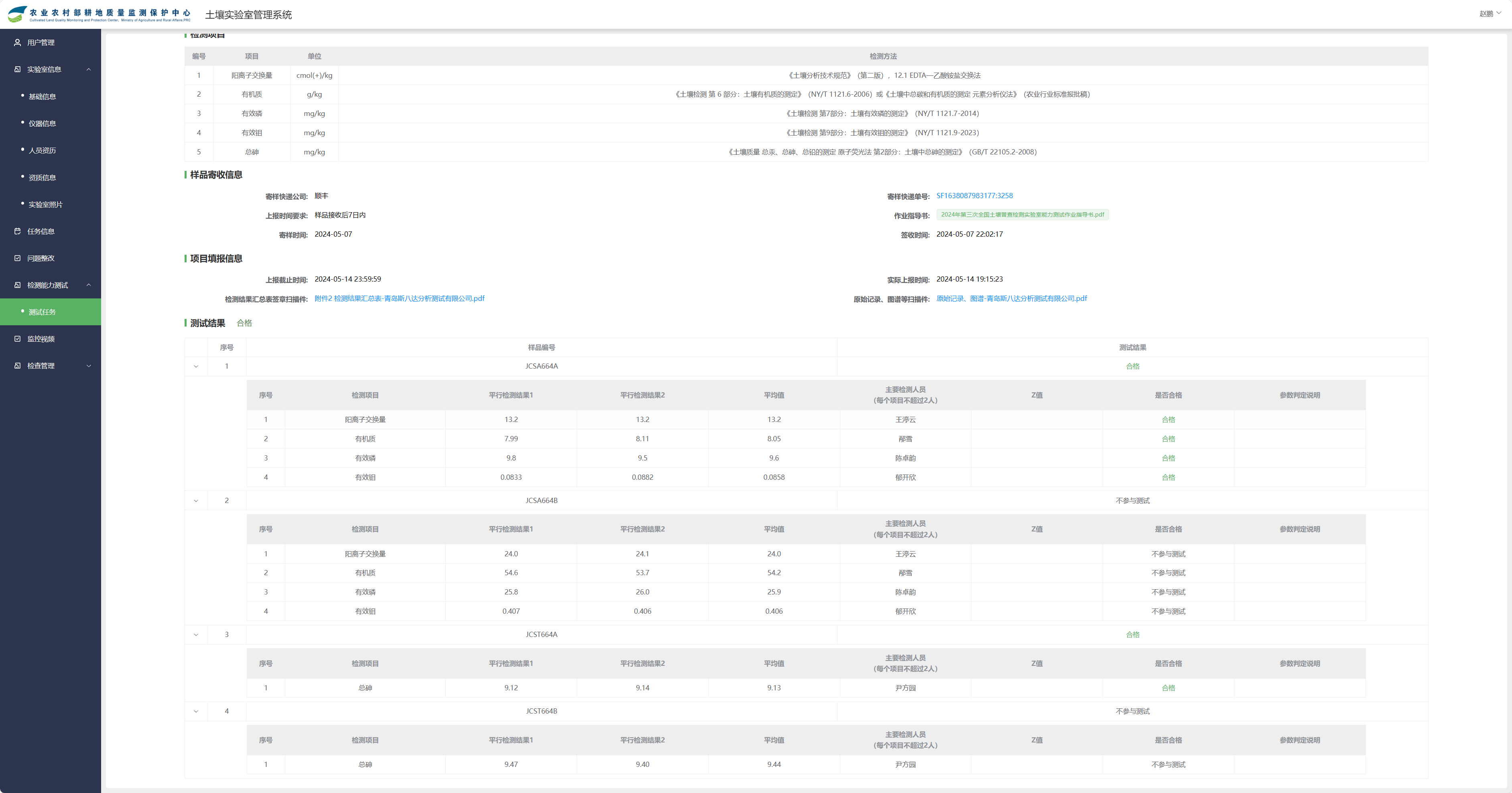Image resolution: width=1512 pixels, height=793 pixels.
Task: Click the 实验室信息 sidebar icon
Action: pyautogui.click(x=18, y=69)
